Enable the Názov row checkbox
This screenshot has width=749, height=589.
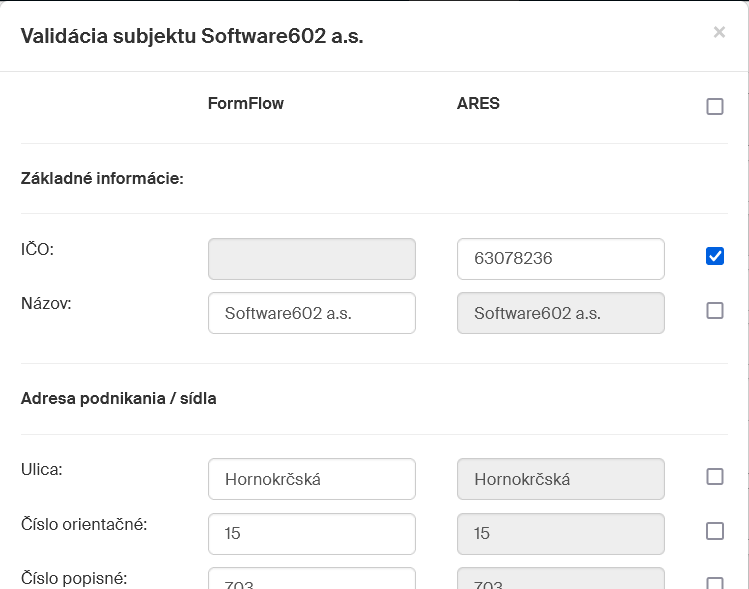[715, 311]
